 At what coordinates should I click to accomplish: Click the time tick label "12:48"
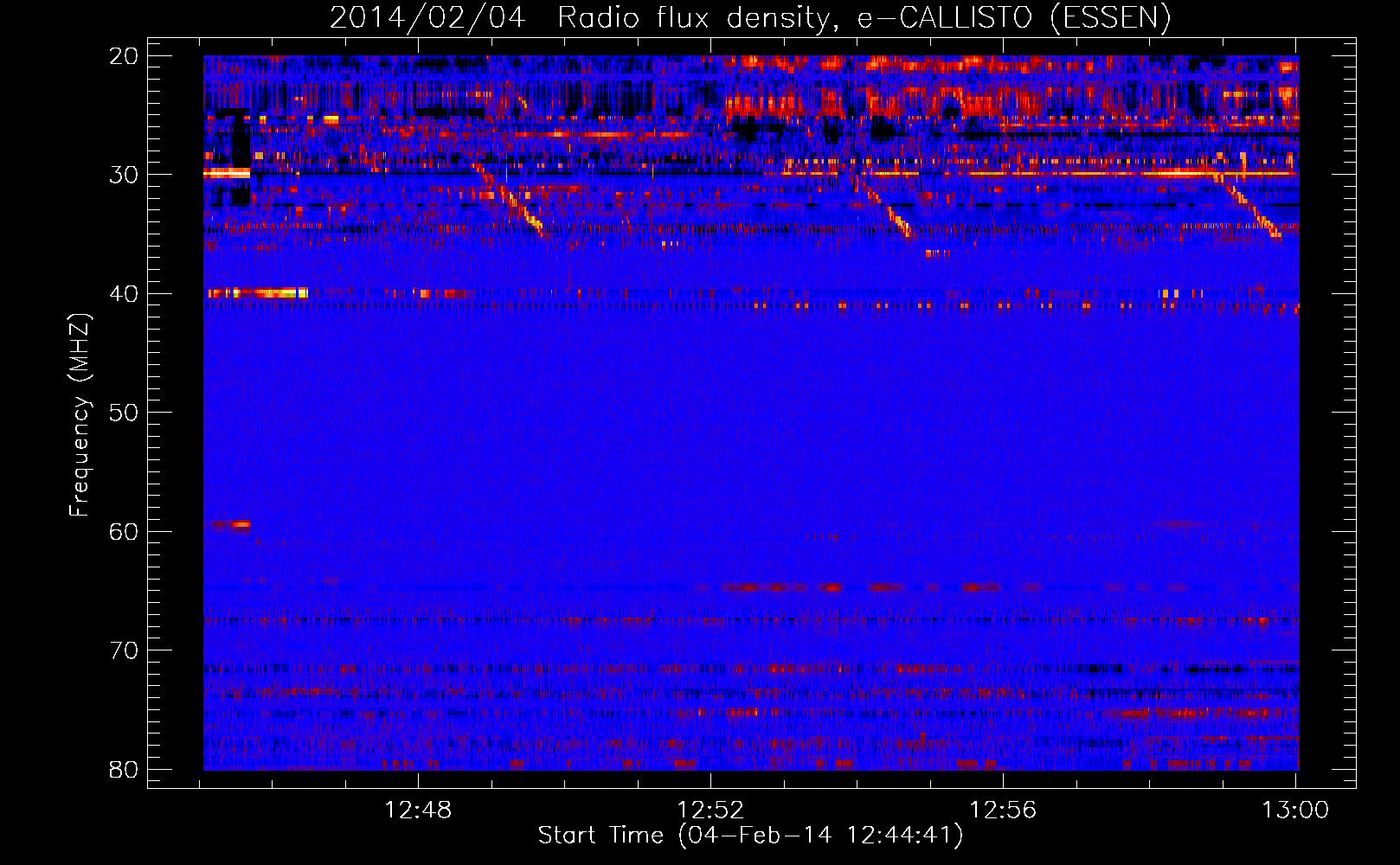(x=418, y=811)
